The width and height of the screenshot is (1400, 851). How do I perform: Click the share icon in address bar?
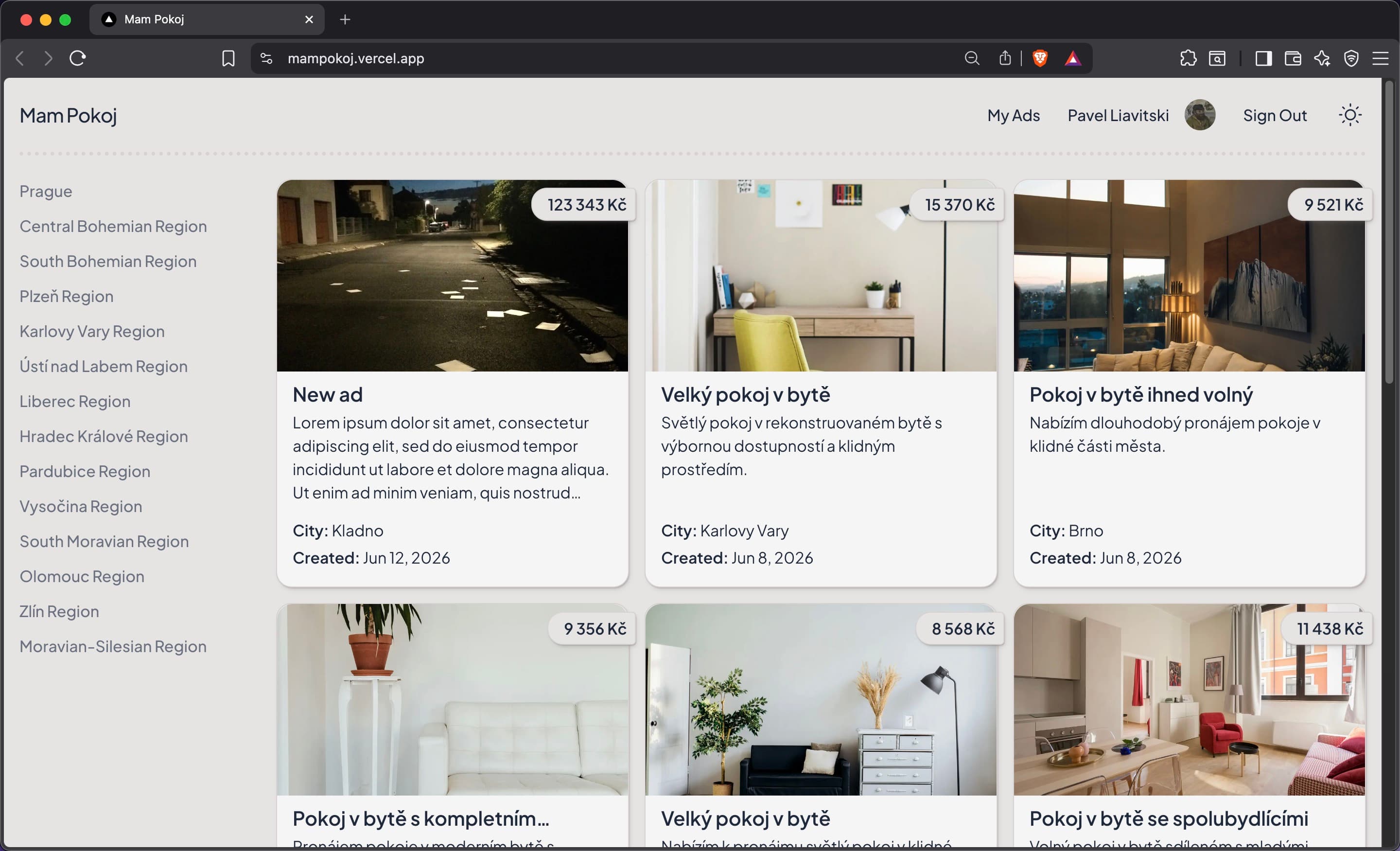[1005, 58]
